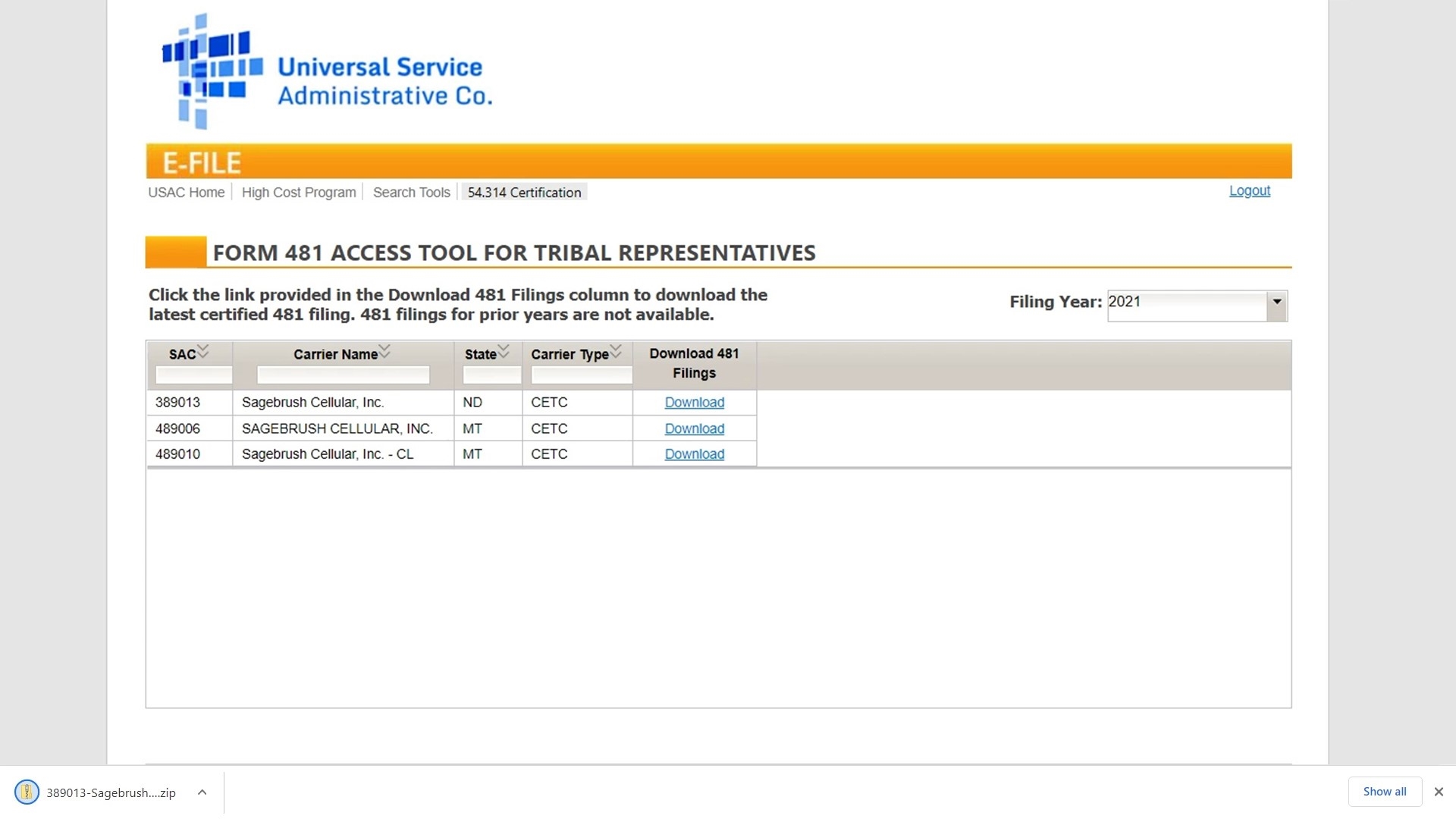Focus the Carrier Name filter input field
The width and height of the screenshot is (1456, 819).
click(344, 375)
